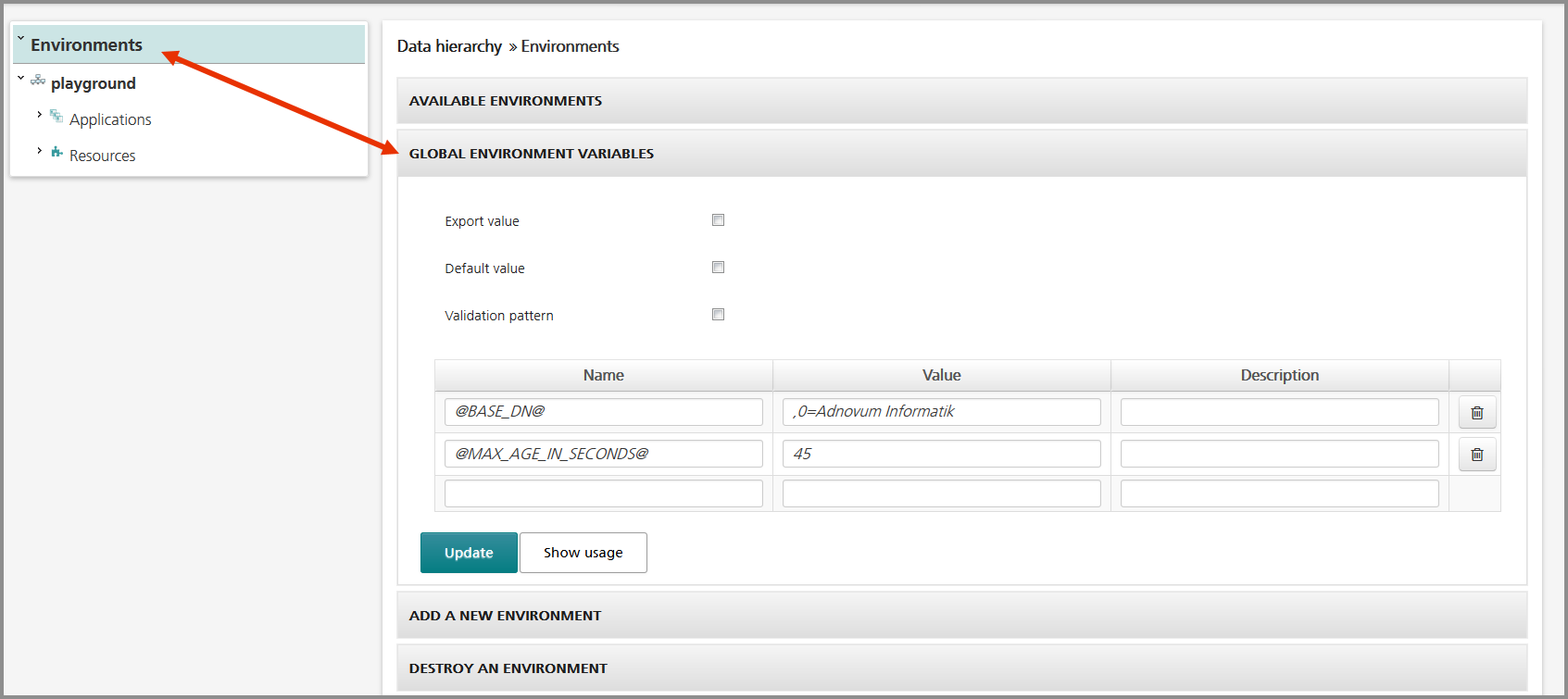Open the Available Environments section
Image resolution: width=1568 pixels, height=699 pixels.
(961, 101)
